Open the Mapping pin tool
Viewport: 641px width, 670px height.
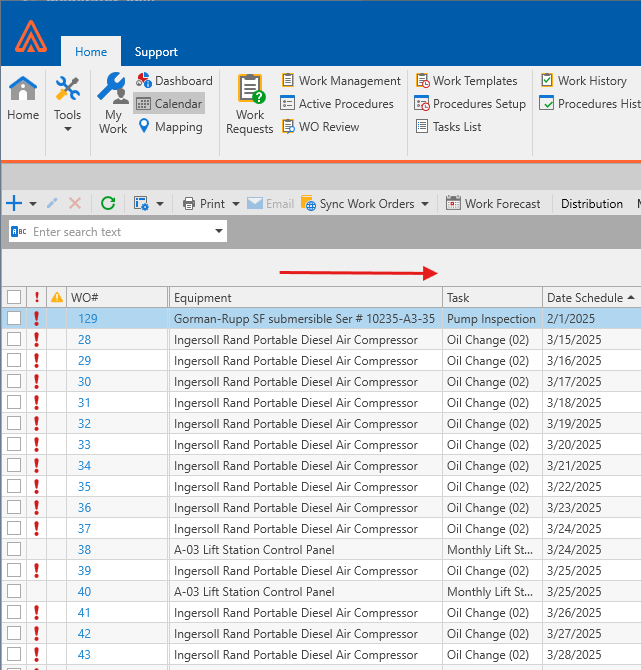click(169, 127)
